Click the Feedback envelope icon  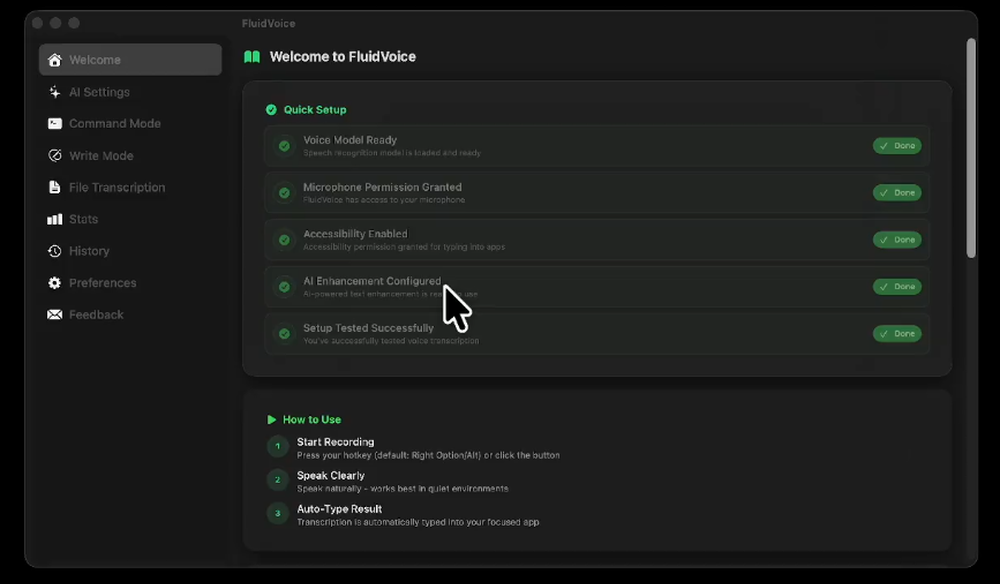[x=55, y=315]
